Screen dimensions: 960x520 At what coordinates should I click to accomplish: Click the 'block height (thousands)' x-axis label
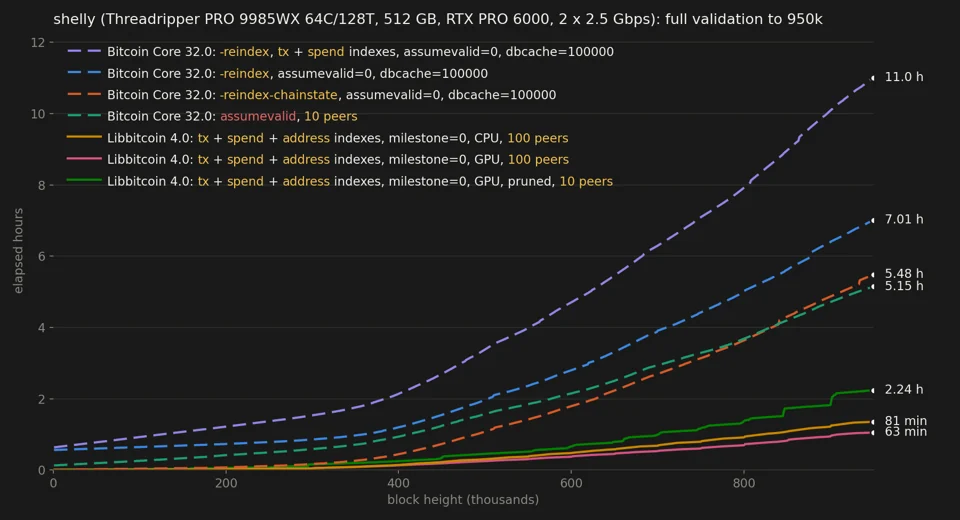463,500
